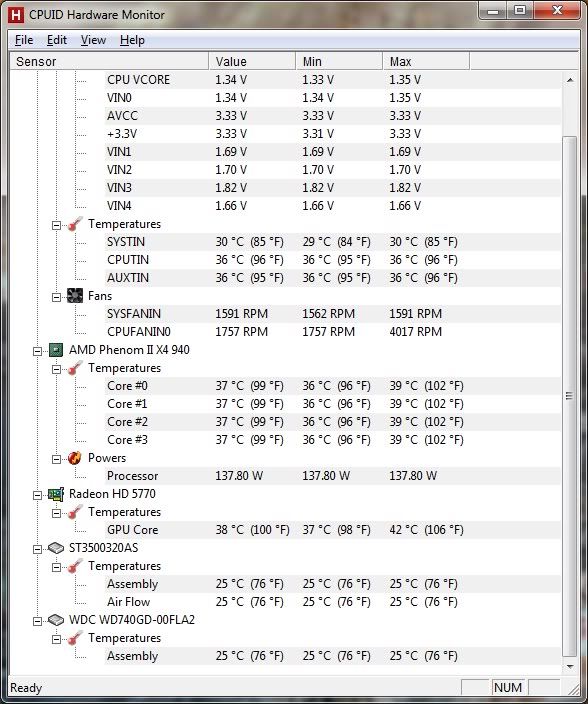The image size is (588, 704).
Task: Collapse the Powers node
Action: [x=57, y=459]
